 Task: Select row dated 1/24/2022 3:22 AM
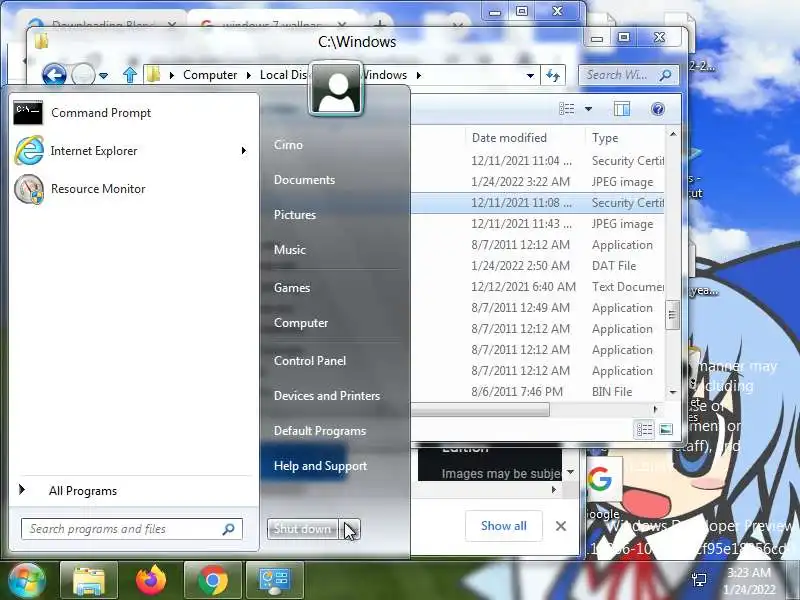538,182
